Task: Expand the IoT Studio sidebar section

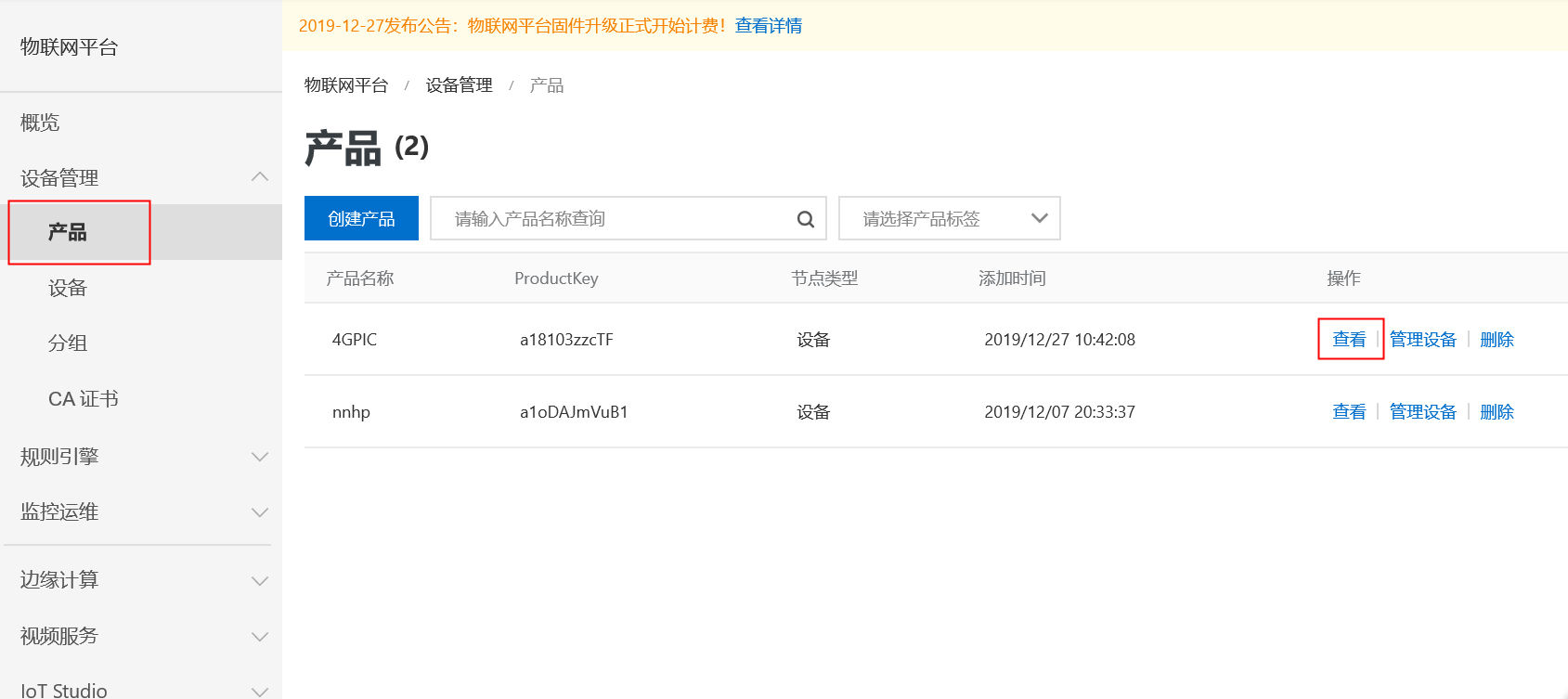Action: point(260,692)
